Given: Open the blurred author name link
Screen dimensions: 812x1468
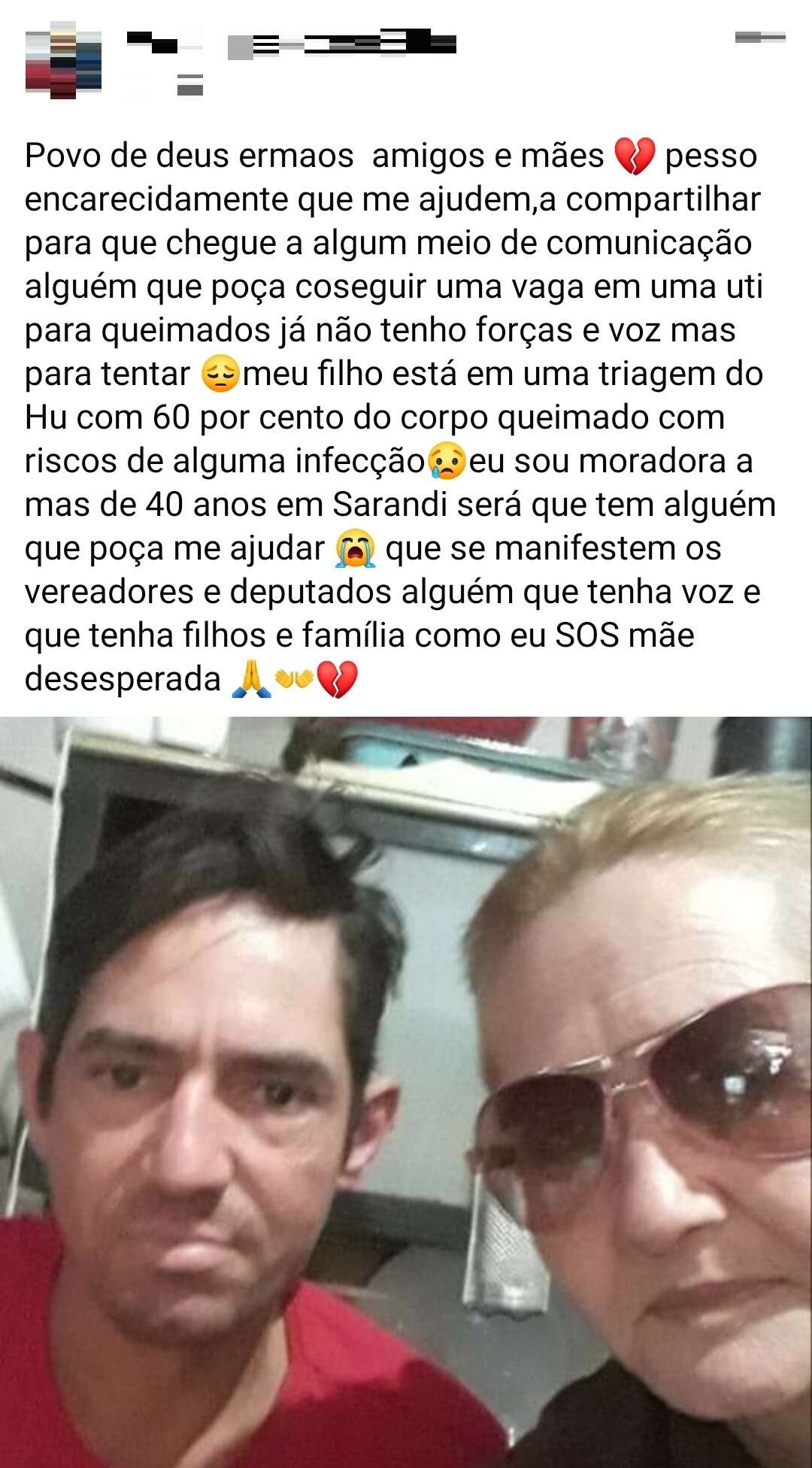Looking at the screenshot, I should [165, 41].
